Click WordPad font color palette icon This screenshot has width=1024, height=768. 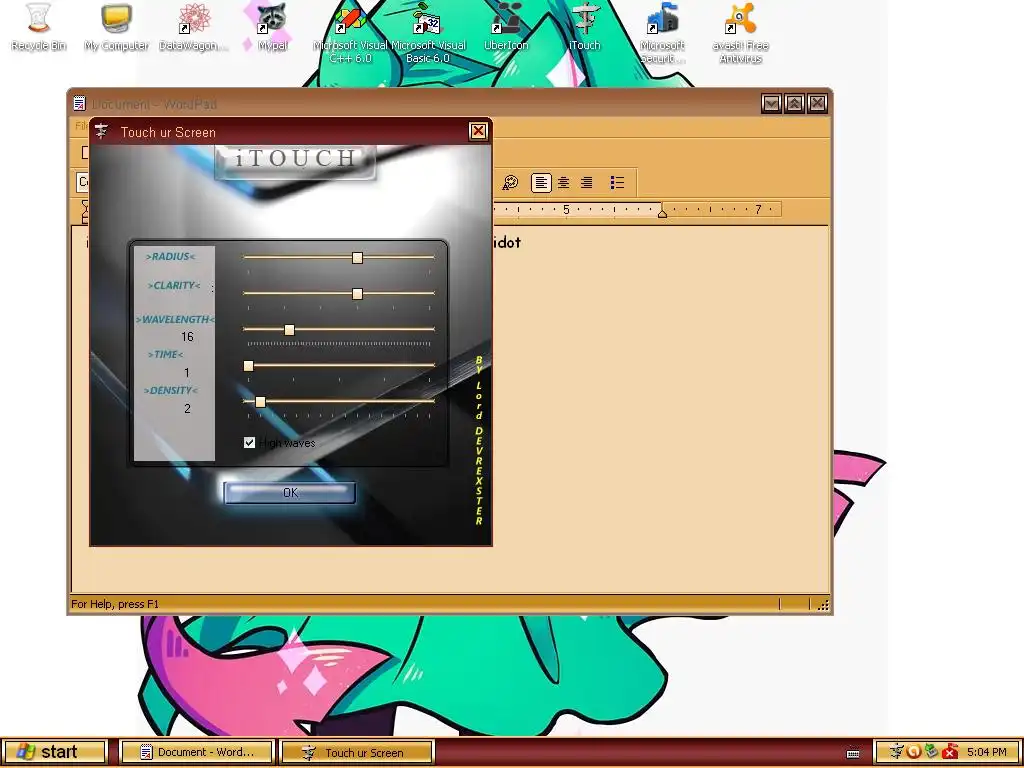(x=510, y=183)
